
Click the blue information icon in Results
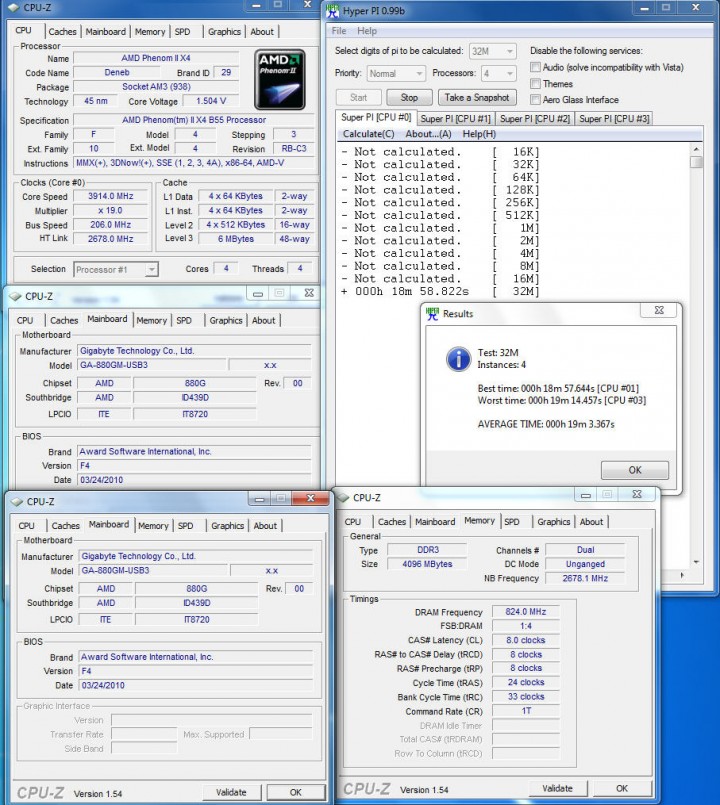click(x=458, y=358)
